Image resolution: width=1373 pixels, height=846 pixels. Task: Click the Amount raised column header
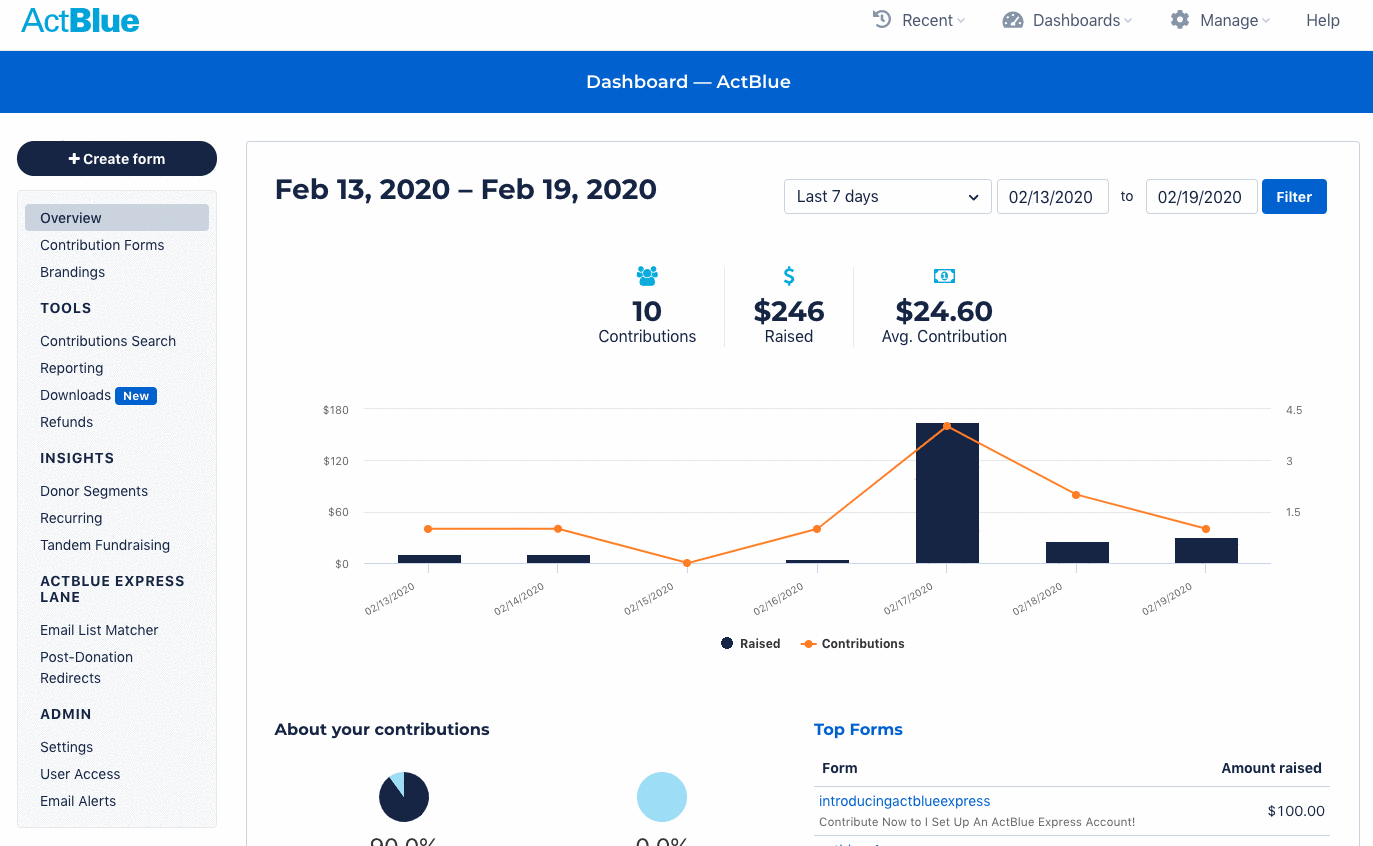(1271, 768)
